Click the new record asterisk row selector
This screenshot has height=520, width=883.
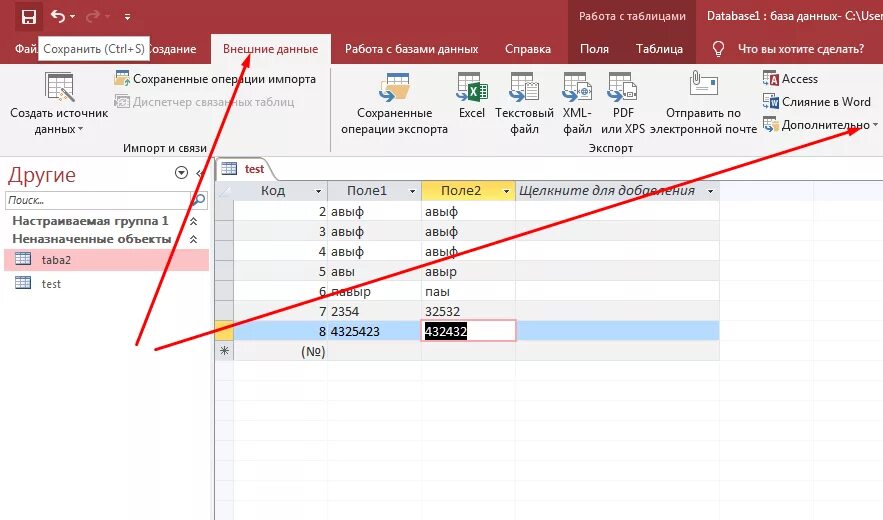(x=224, y=351)
